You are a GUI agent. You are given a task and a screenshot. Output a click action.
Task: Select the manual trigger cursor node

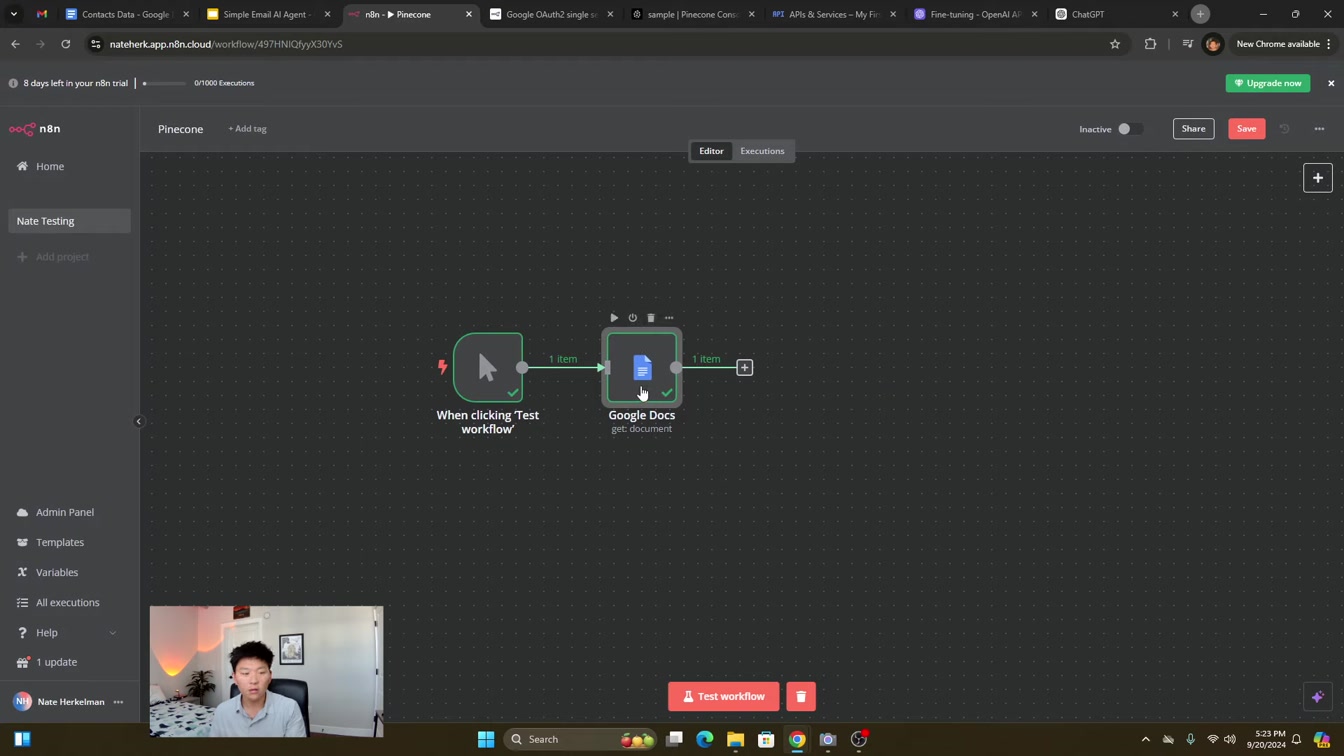click(x=488, y=368)
